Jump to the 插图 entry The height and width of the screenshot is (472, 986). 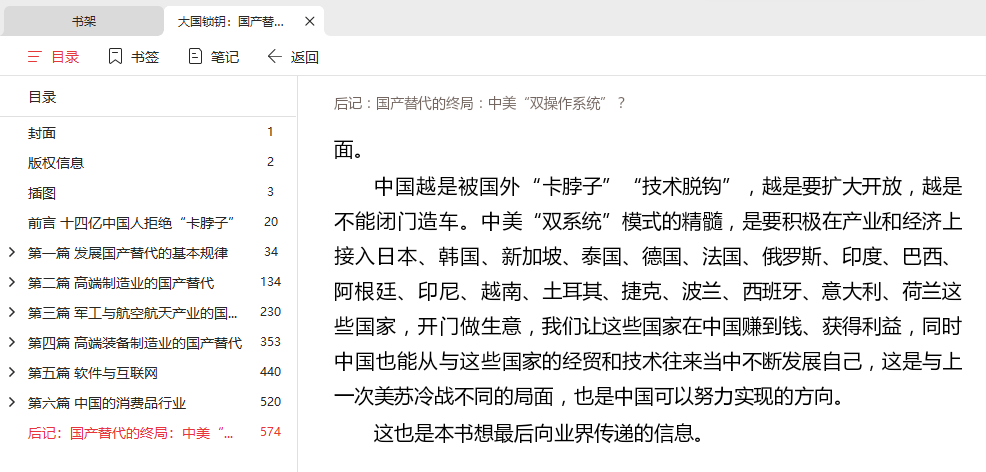click(42, 193)
